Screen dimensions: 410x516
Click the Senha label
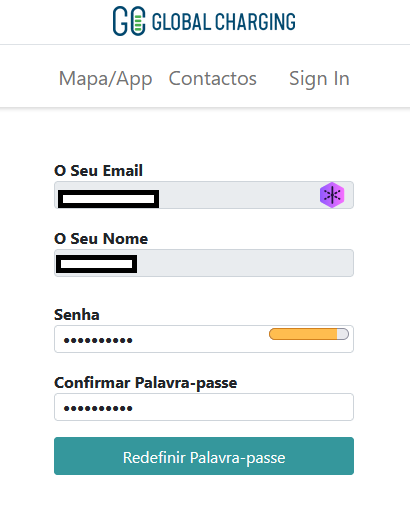(x=77, y=315)
